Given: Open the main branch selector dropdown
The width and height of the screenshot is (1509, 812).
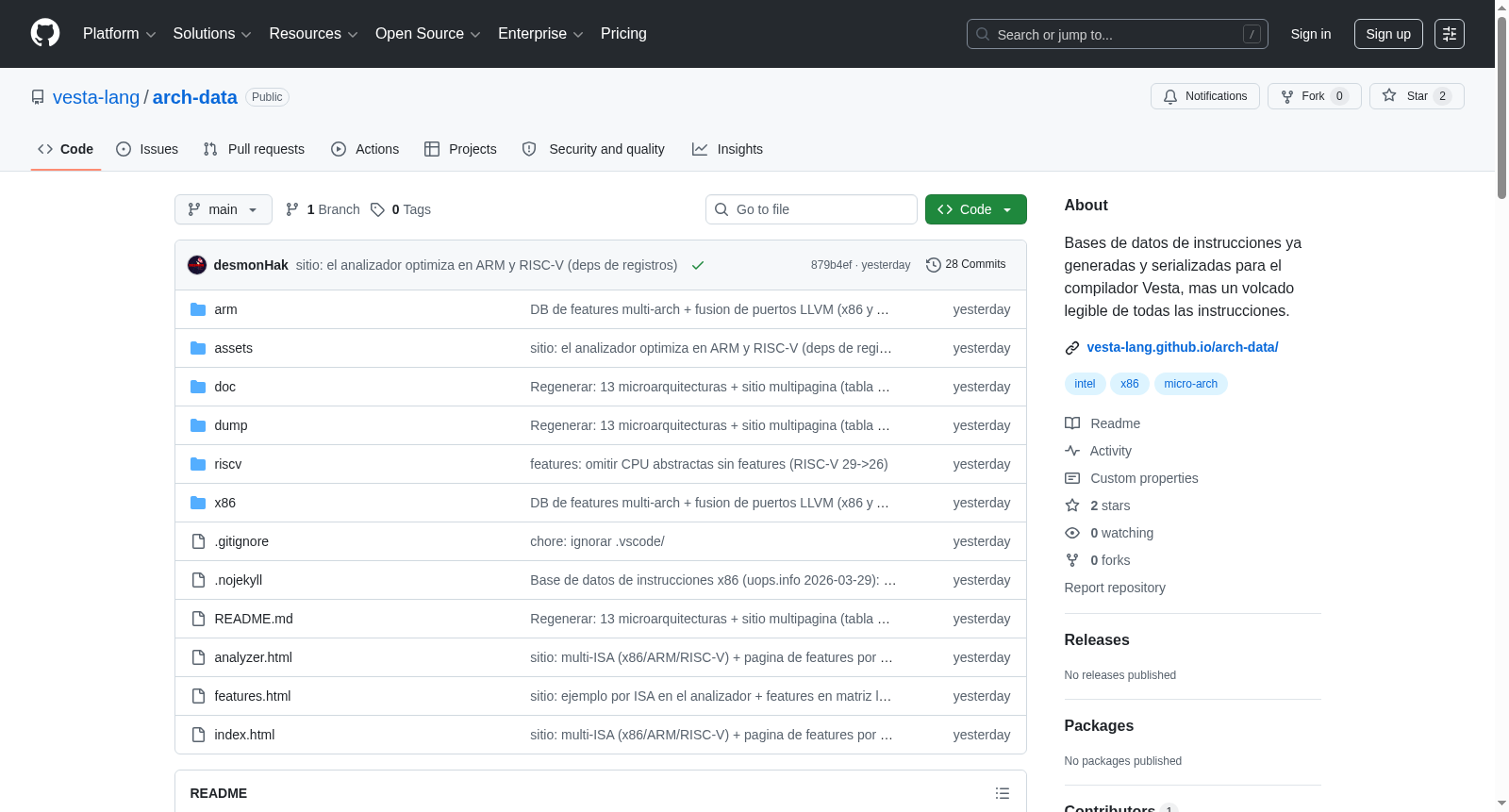Looking at the screenshot, I should pyautogui.click(x=224, y=209).
